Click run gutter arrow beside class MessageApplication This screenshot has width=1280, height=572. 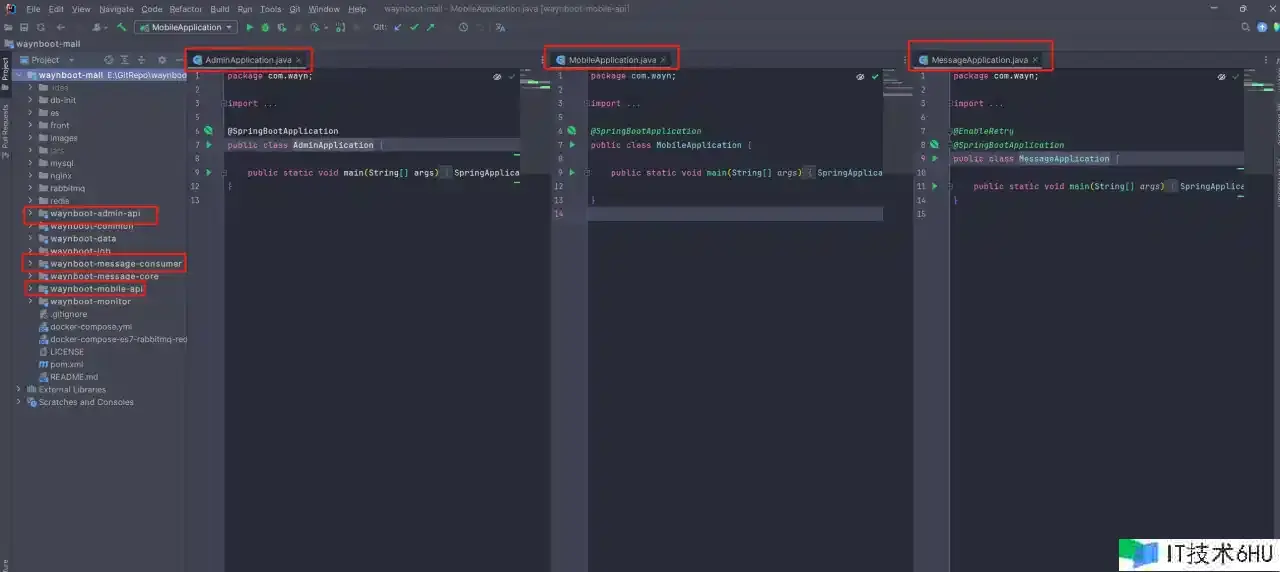pyautogui.click(x=934, y=159)
